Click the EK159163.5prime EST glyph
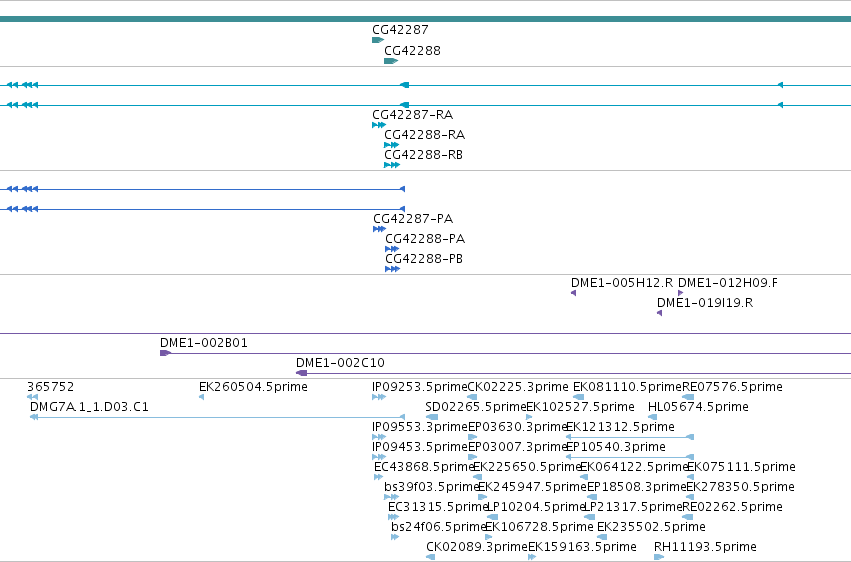851x562 pixels. tap(532, 557)
